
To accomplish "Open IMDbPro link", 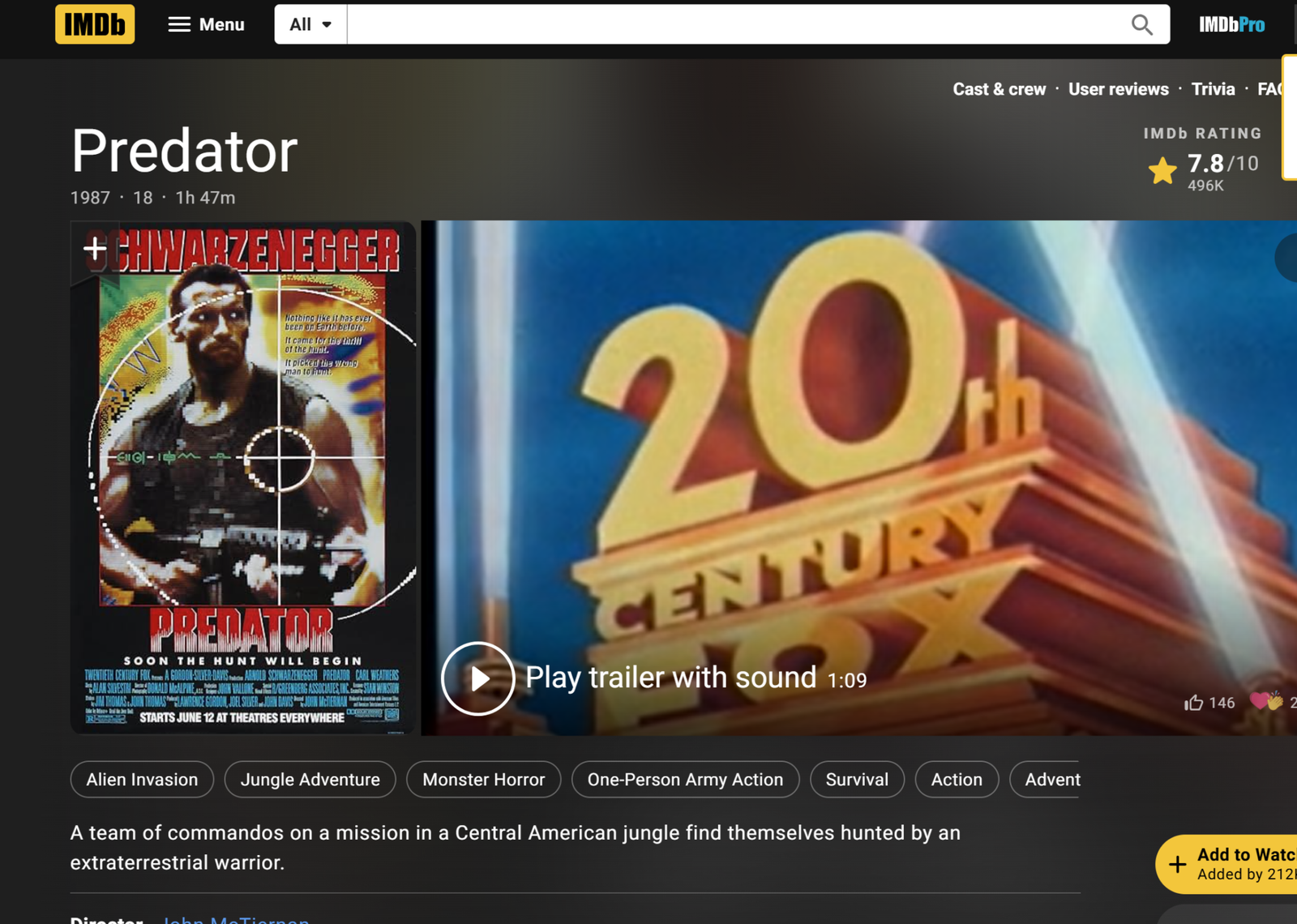I will coord(1231,24).
